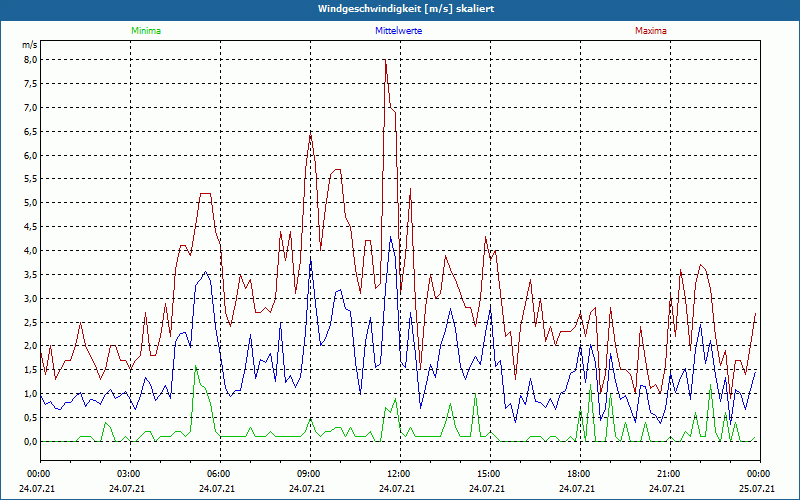Click the 2,5 value on y-axis

30,322
